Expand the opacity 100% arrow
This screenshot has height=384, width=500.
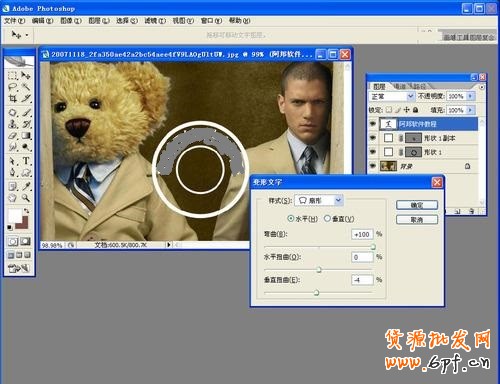point(470,96)
